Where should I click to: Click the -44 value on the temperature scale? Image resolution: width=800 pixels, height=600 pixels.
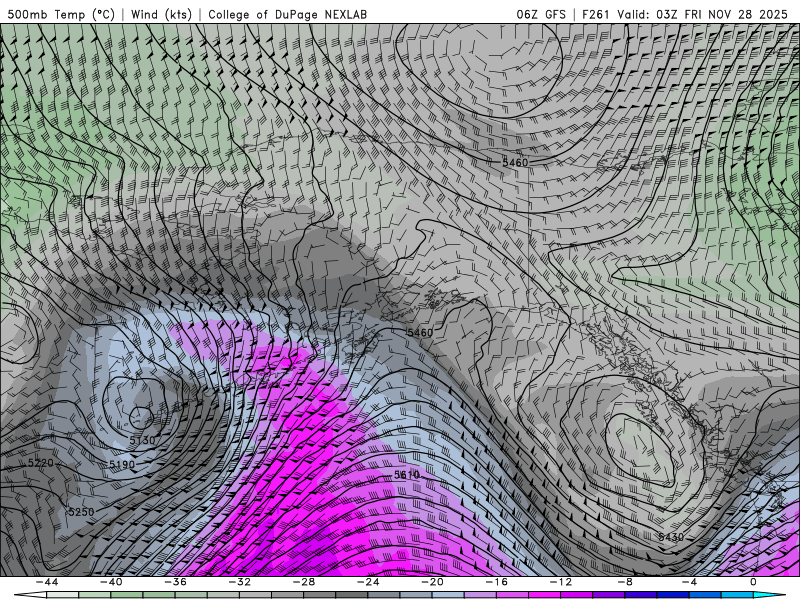click(47, 582)
